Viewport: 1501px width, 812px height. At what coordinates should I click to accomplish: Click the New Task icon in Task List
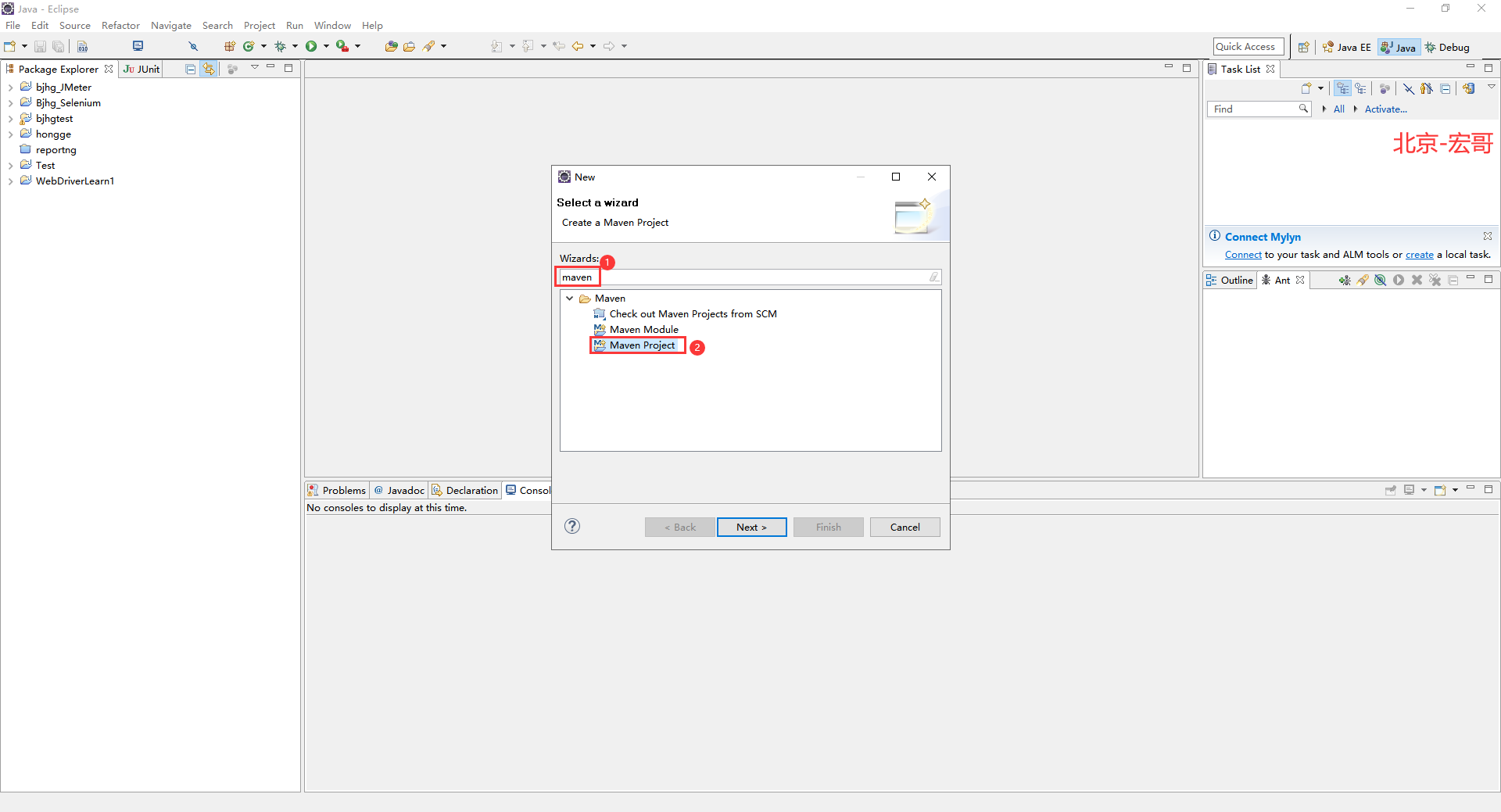point(1306,88)
